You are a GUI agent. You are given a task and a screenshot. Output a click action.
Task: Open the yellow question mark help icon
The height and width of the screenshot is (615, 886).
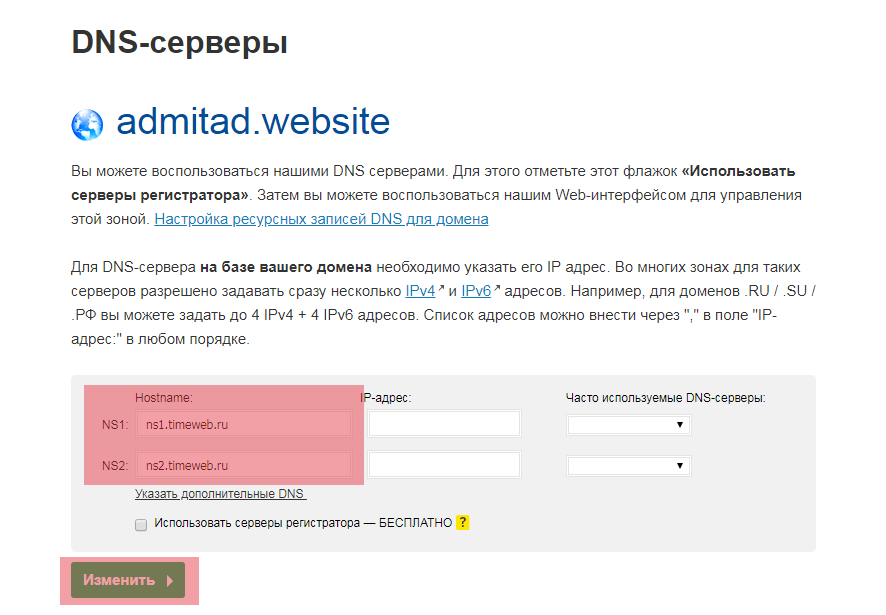click(462, 523)
